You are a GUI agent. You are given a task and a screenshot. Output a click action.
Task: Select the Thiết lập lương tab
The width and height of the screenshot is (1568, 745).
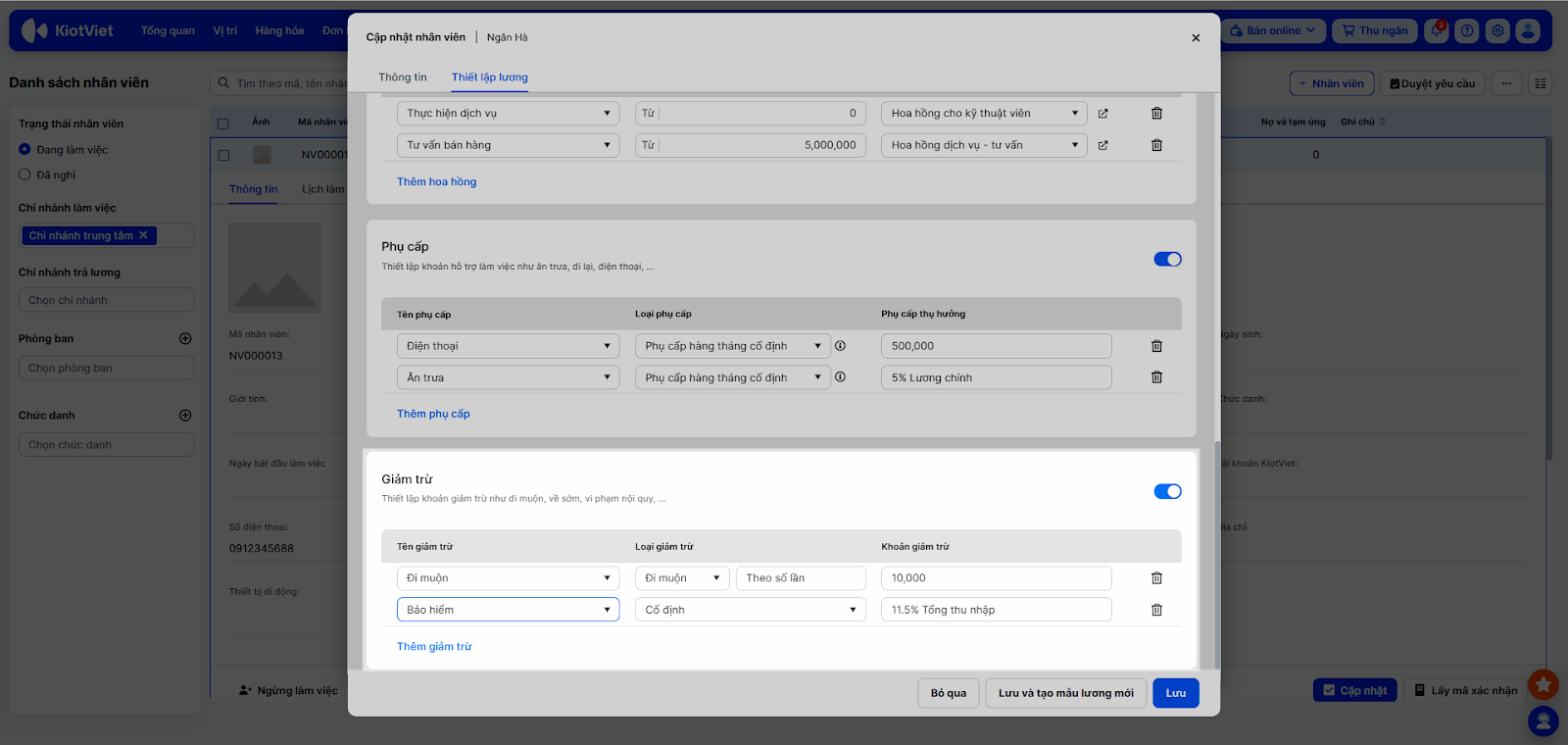click(x=489, y=77)
